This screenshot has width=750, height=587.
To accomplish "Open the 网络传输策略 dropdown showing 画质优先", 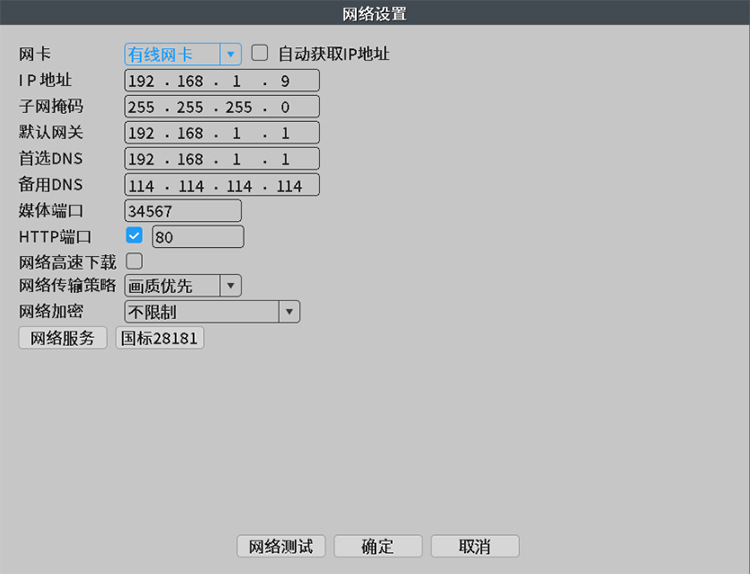I will click(183, 286).
